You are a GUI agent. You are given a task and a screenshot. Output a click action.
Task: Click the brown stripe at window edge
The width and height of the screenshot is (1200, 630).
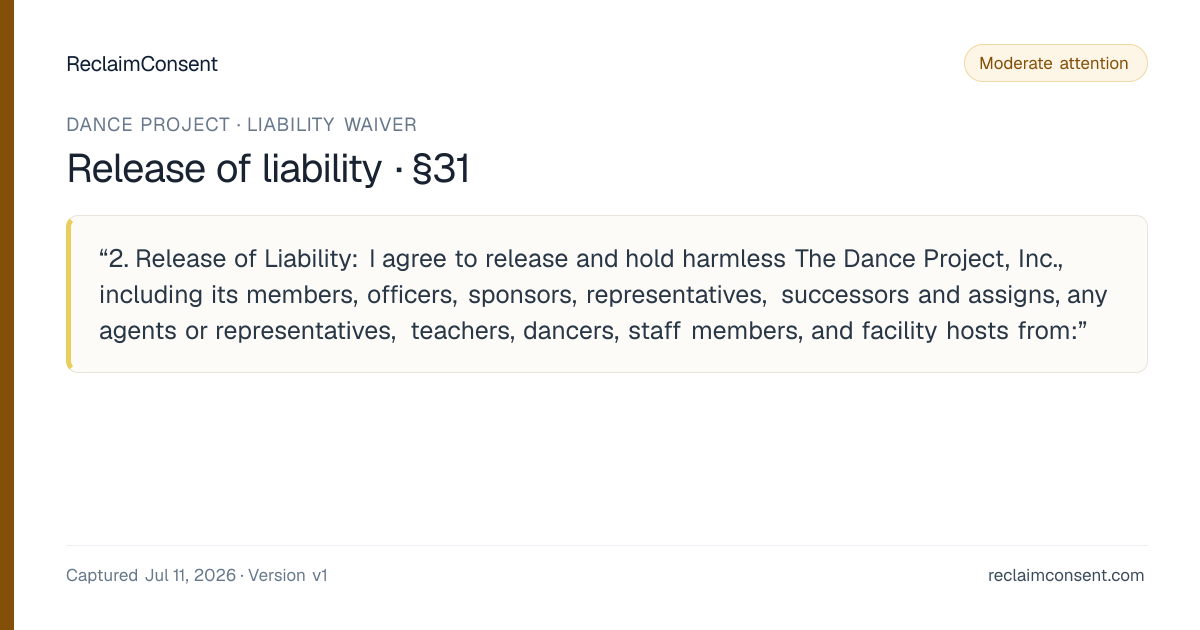click(6, 315)
